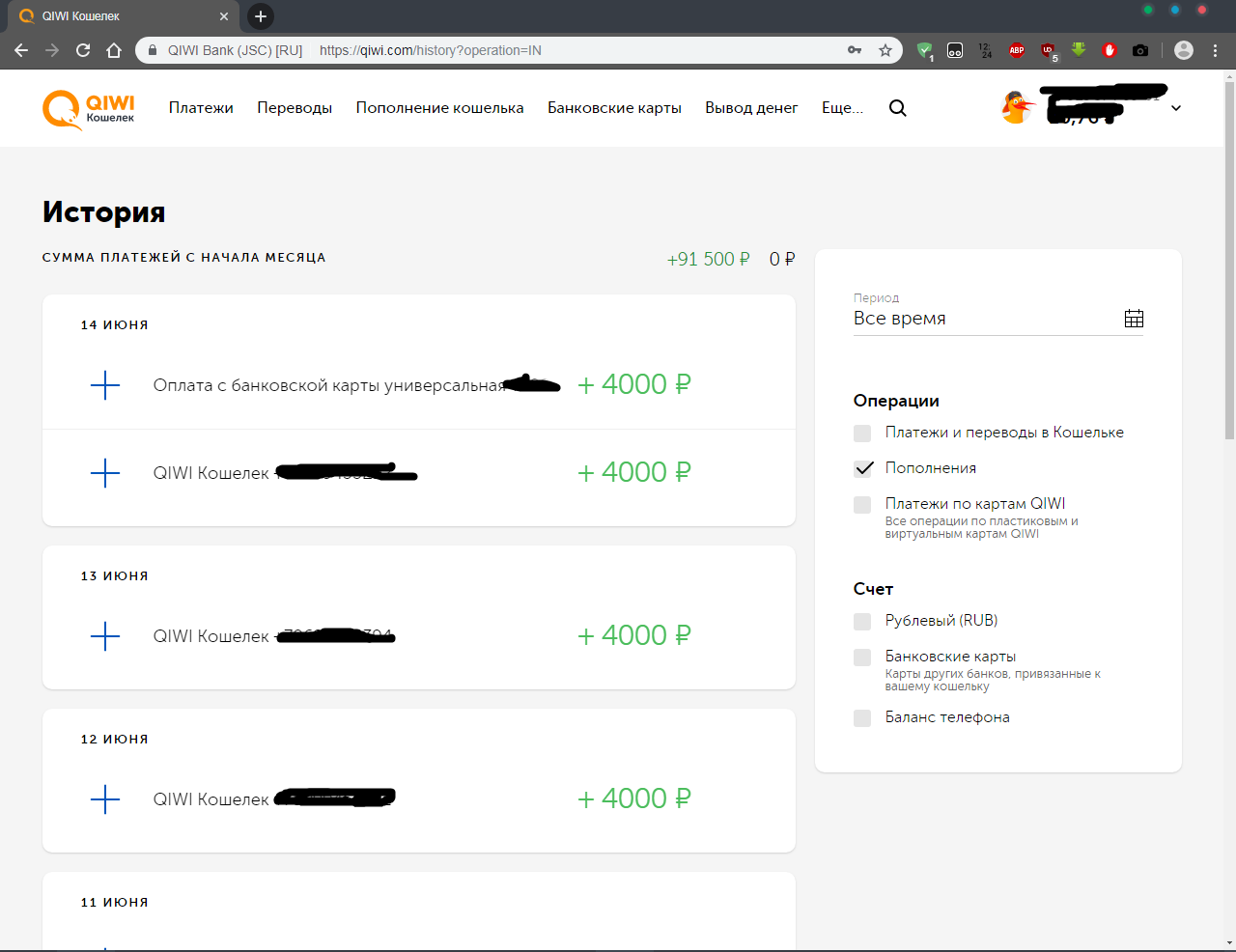Open the green shield extension icon
This screenshot has height=952, width=1236.
point(924,50)
